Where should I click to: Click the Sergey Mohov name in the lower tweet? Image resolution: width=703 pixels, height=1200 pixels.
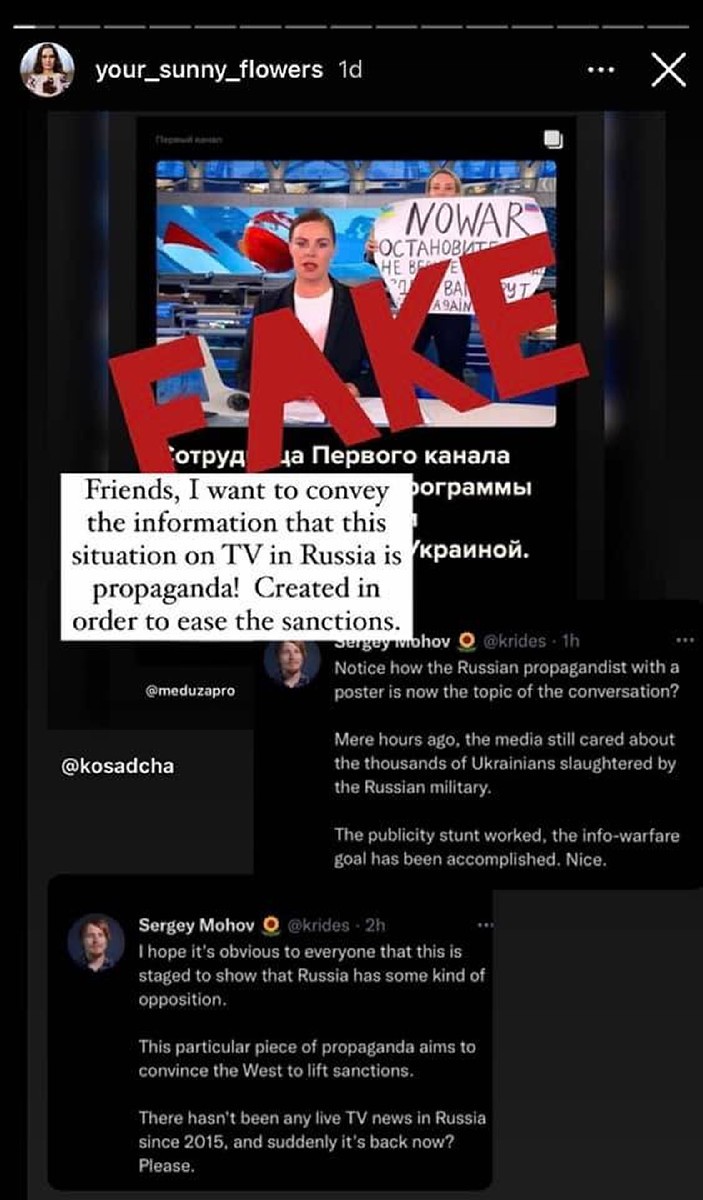[197, 925]
